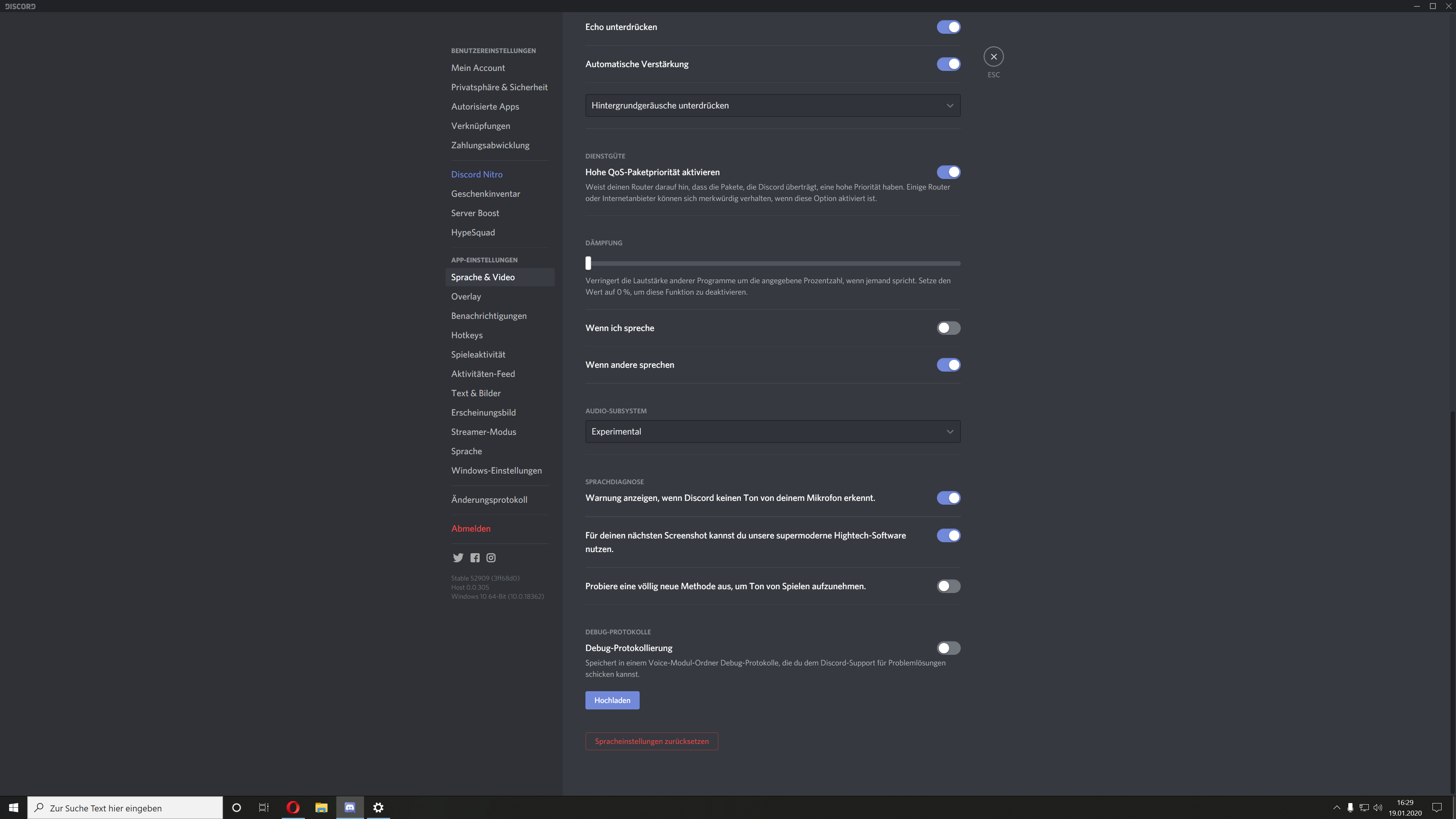Show hidden system tray icons chevron

point(1336,808)
